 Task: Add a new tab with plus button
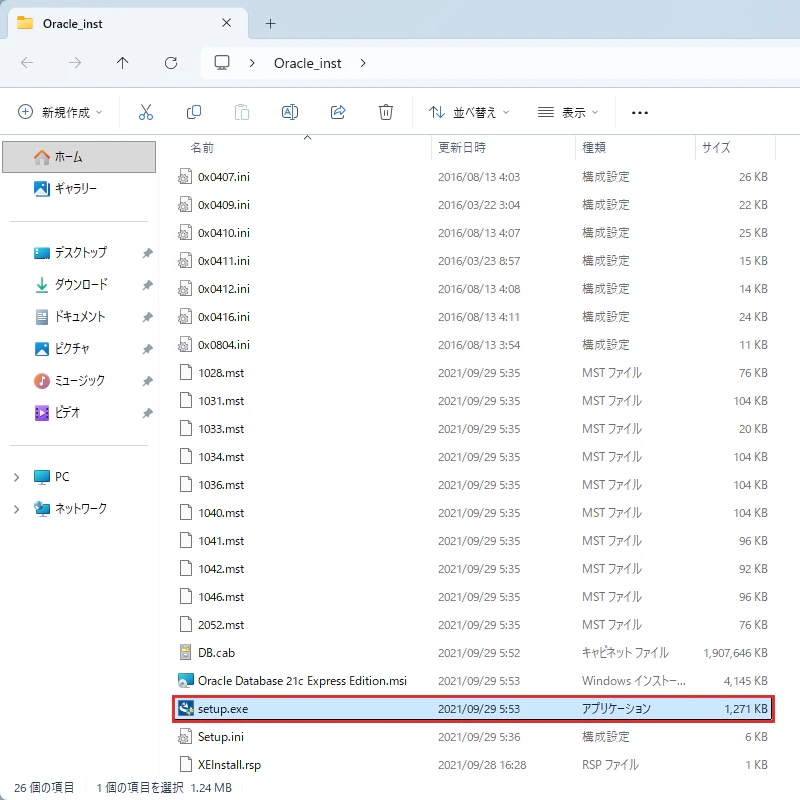(x=270, y=23)
